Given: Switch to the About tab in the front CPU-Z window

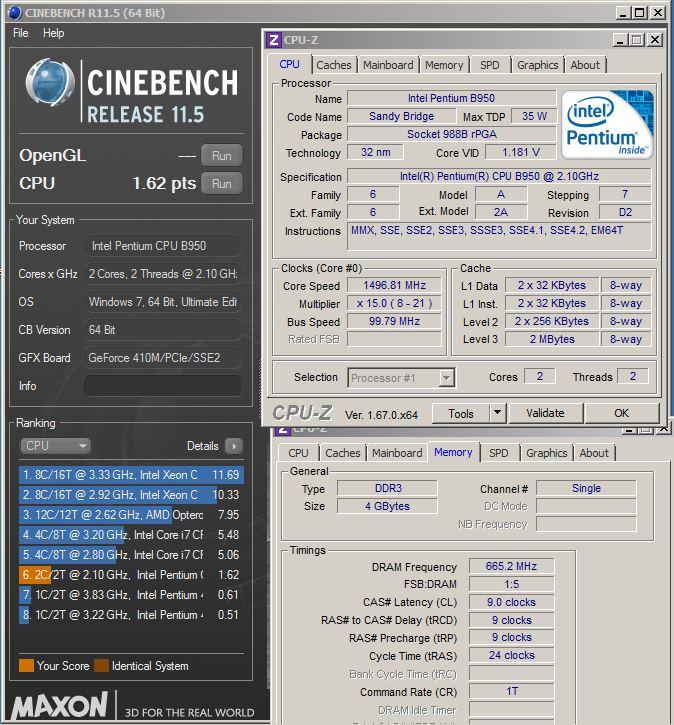Looking at the screenshot, I should tap(585, 65).
